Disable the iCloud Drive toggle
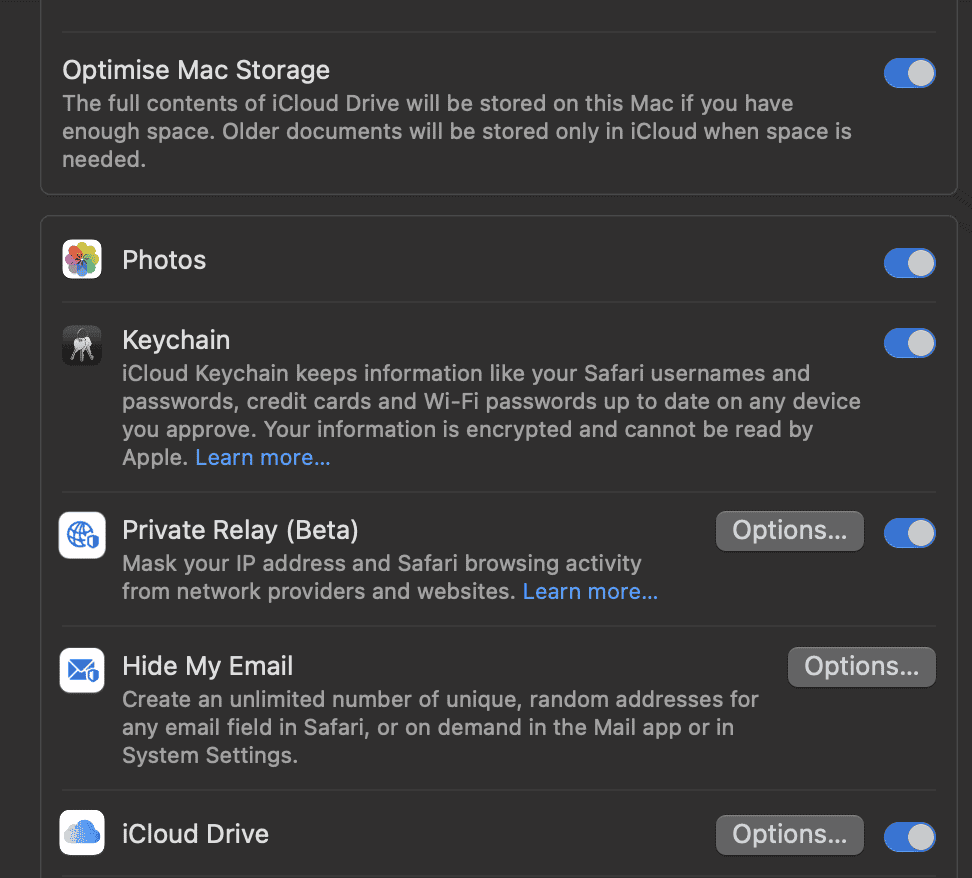 click(x=909, y=836)
